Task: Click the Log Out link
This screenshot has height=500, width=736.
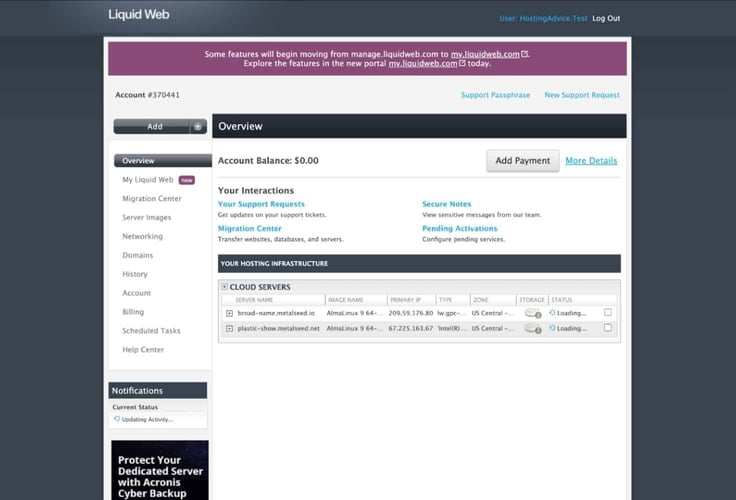Action: pyautogui.click(x=606, y=18)
